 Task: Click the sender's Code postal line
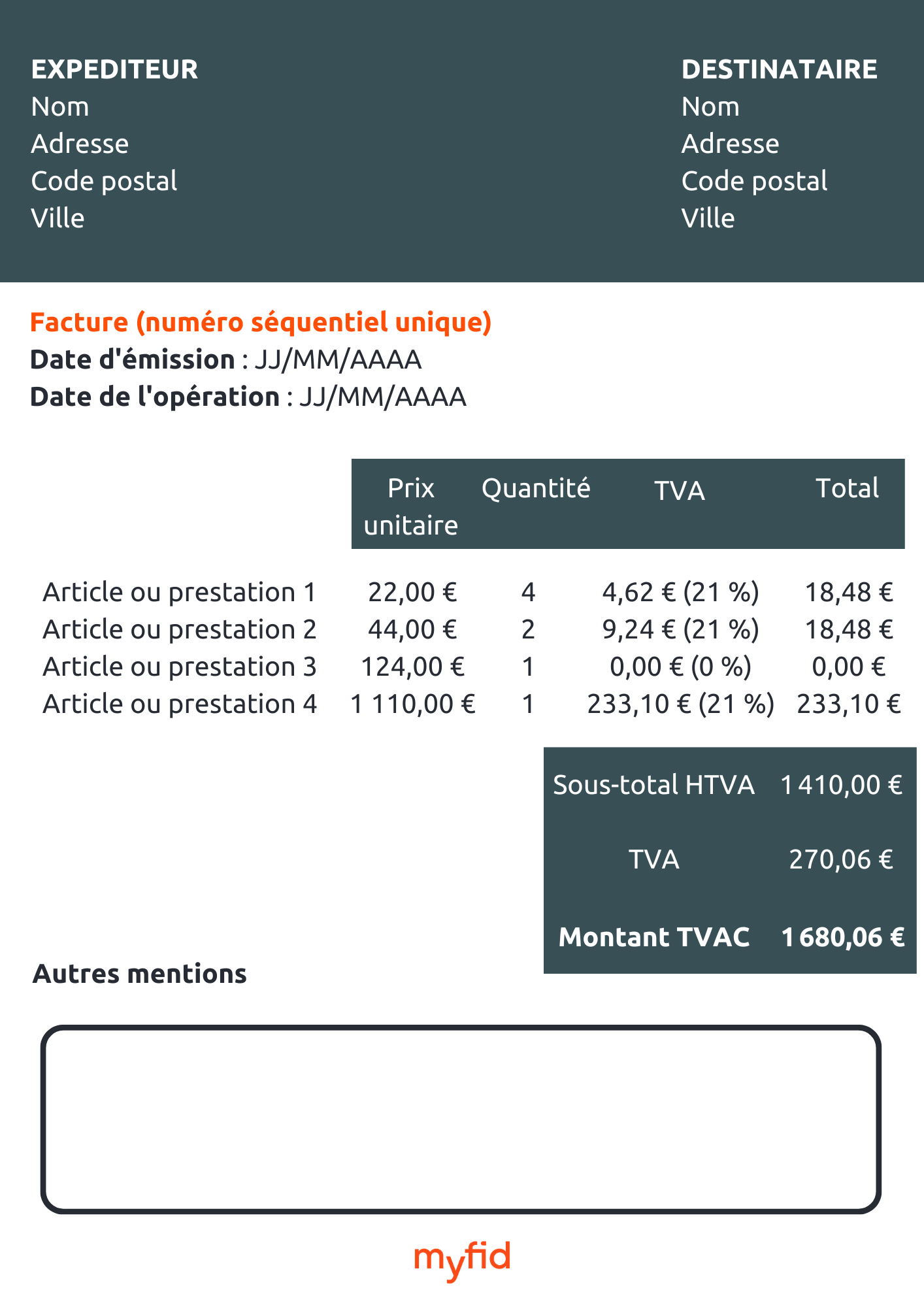[105, 181]
